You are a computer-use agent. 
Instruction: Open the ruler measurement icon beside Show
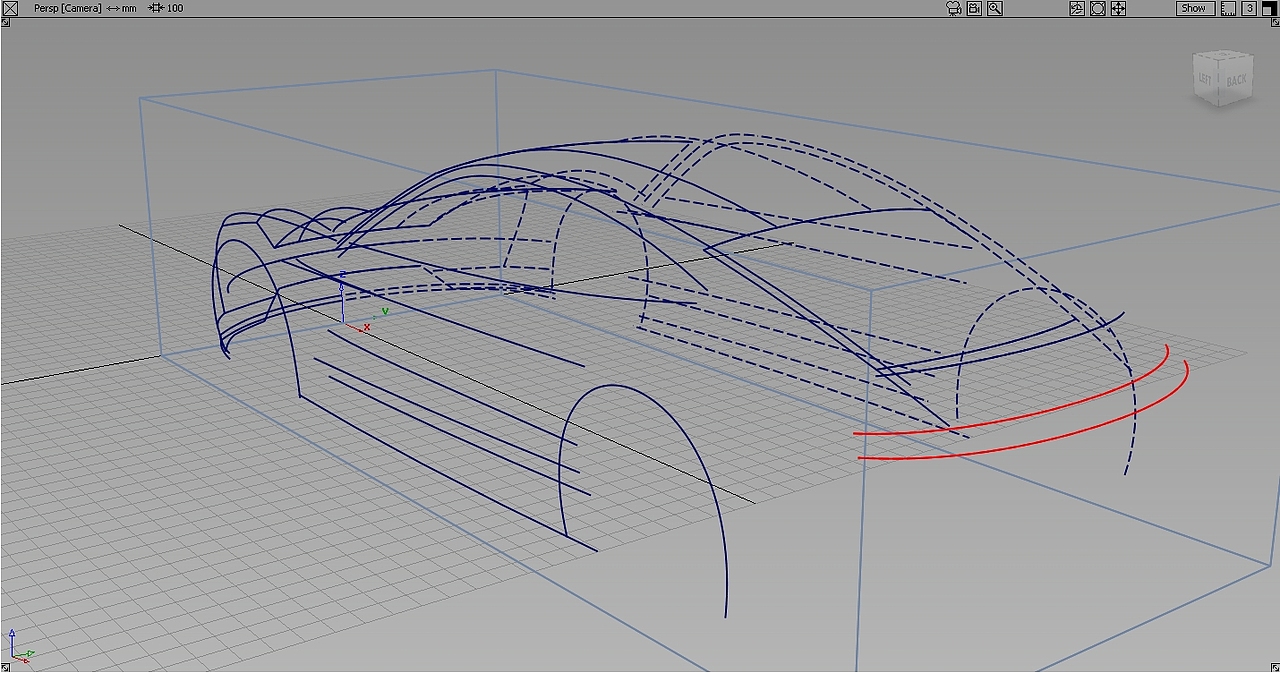(1227, 8)
